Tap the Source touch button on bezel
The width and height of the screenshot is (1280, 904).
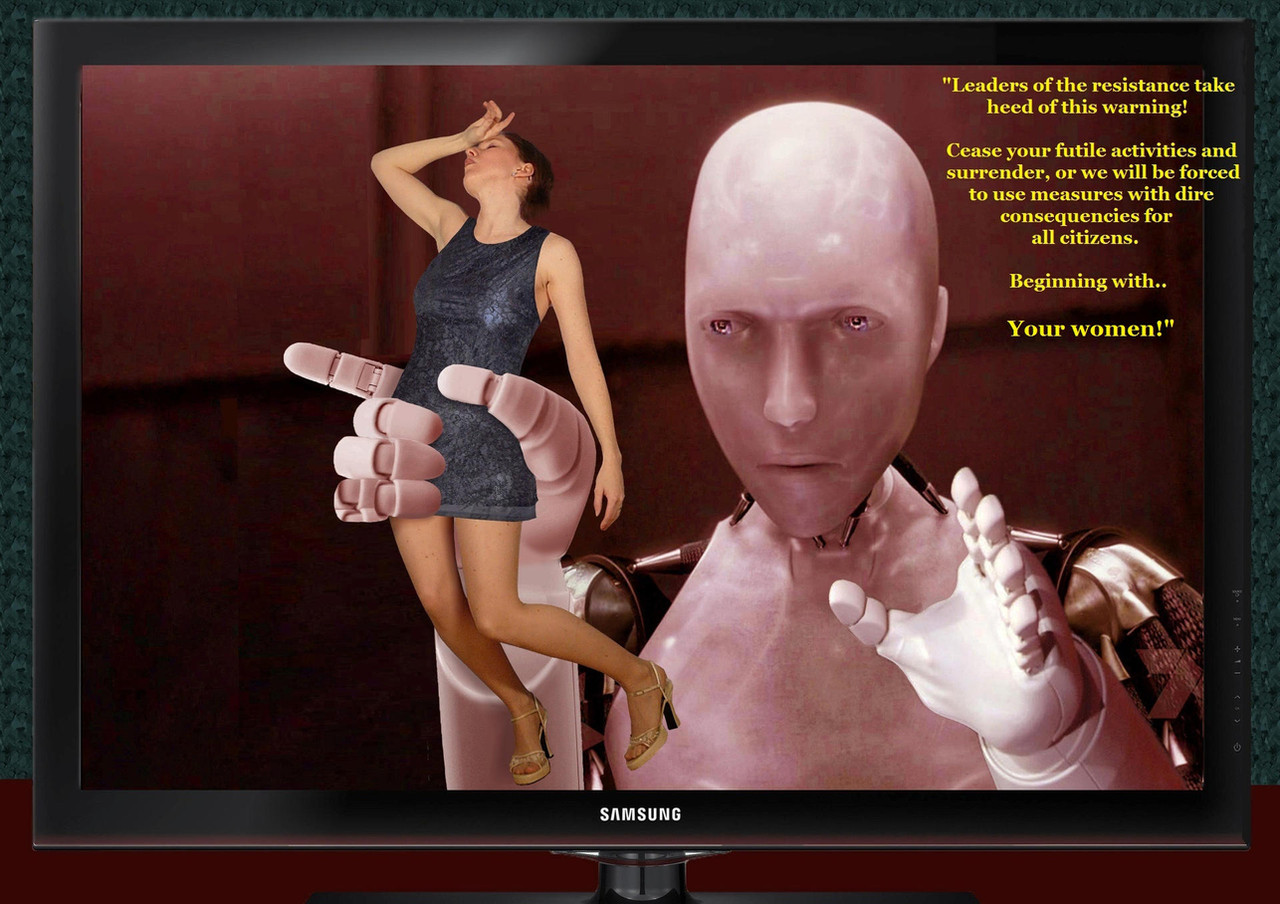1237,595
